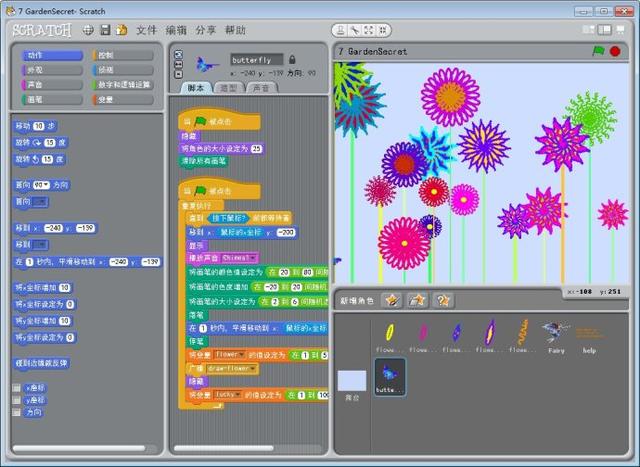Check the x座标 reporter checkbox
Image resolution: width=640 pixels, height=467 pixels.
(x=17, y=388)
